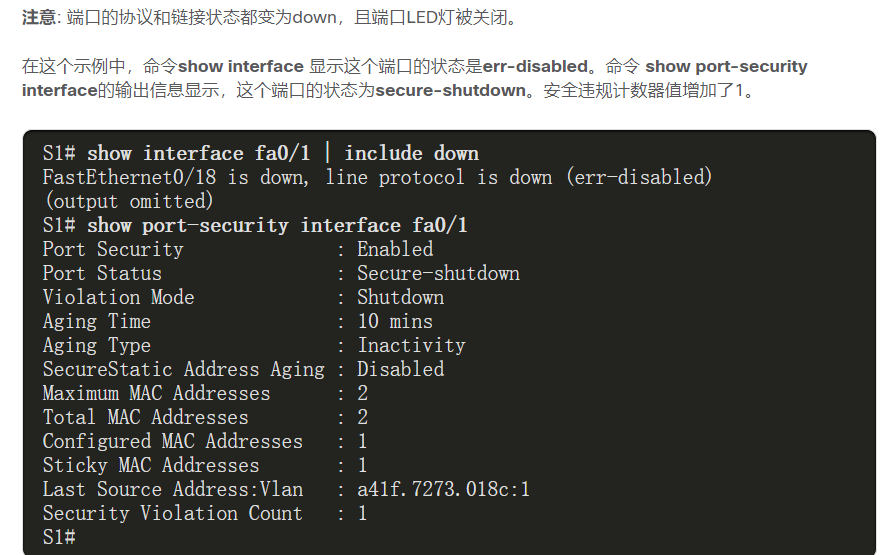Click the "Violation Mode" label
This screenshot has height=555, width=880.
point(118,297)
